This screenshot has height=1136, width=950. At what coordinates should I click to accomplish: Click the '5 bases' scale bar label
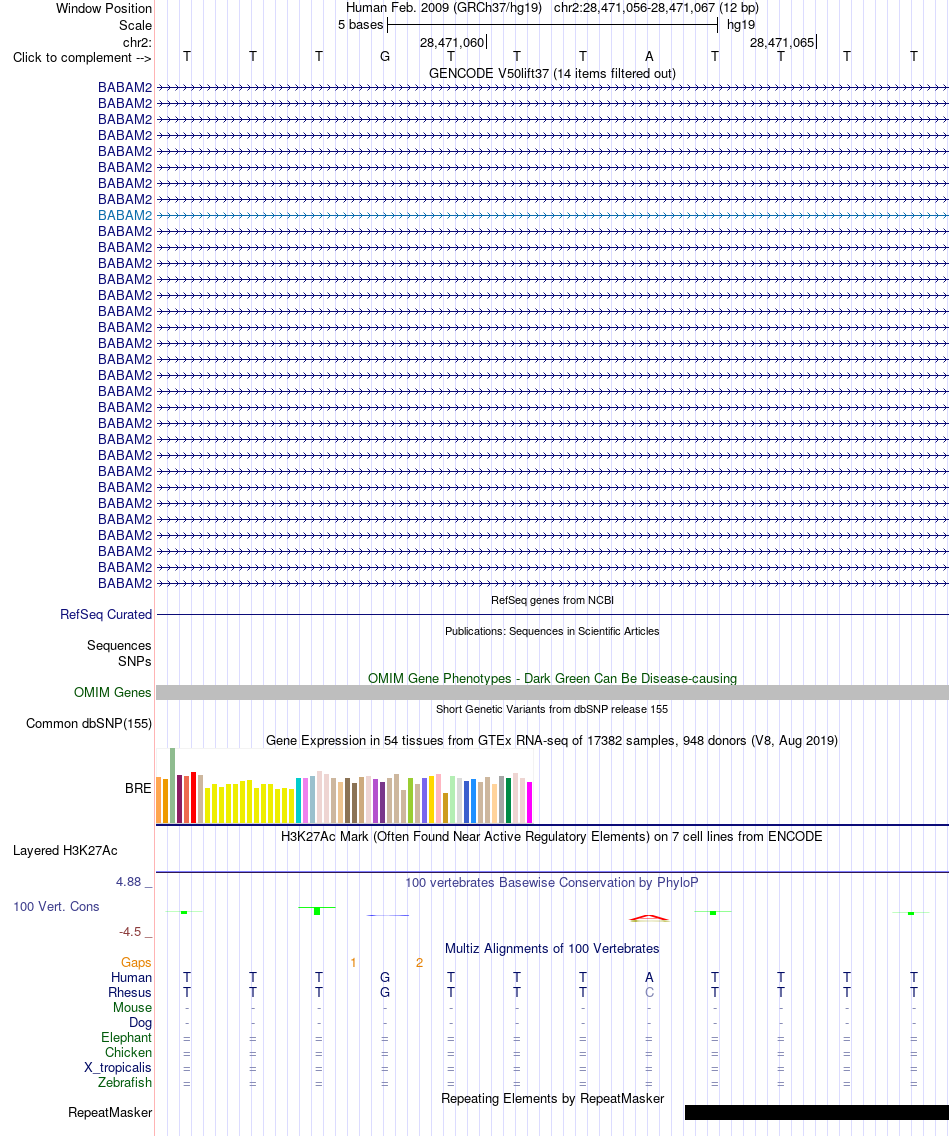point(360,25)
